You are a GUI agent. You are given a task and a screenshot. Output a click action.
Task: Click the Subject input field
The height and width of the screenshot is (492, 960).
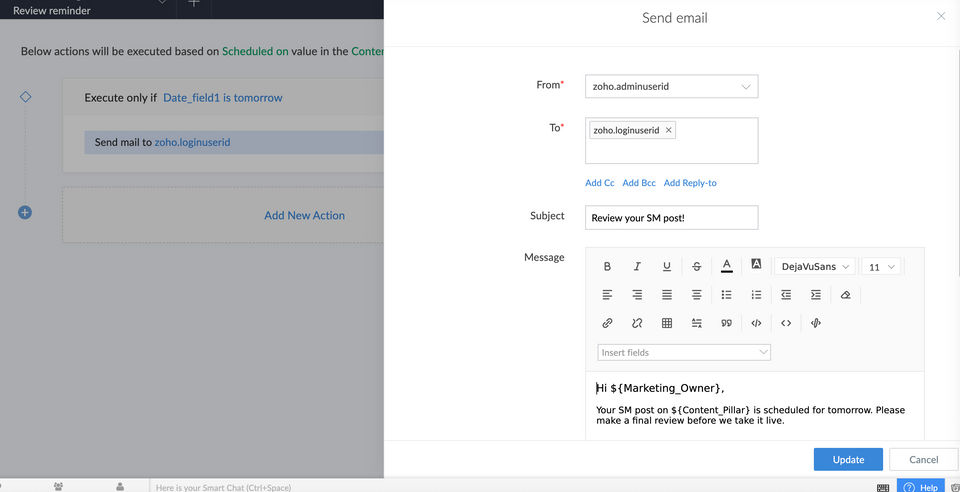point(671,217)
